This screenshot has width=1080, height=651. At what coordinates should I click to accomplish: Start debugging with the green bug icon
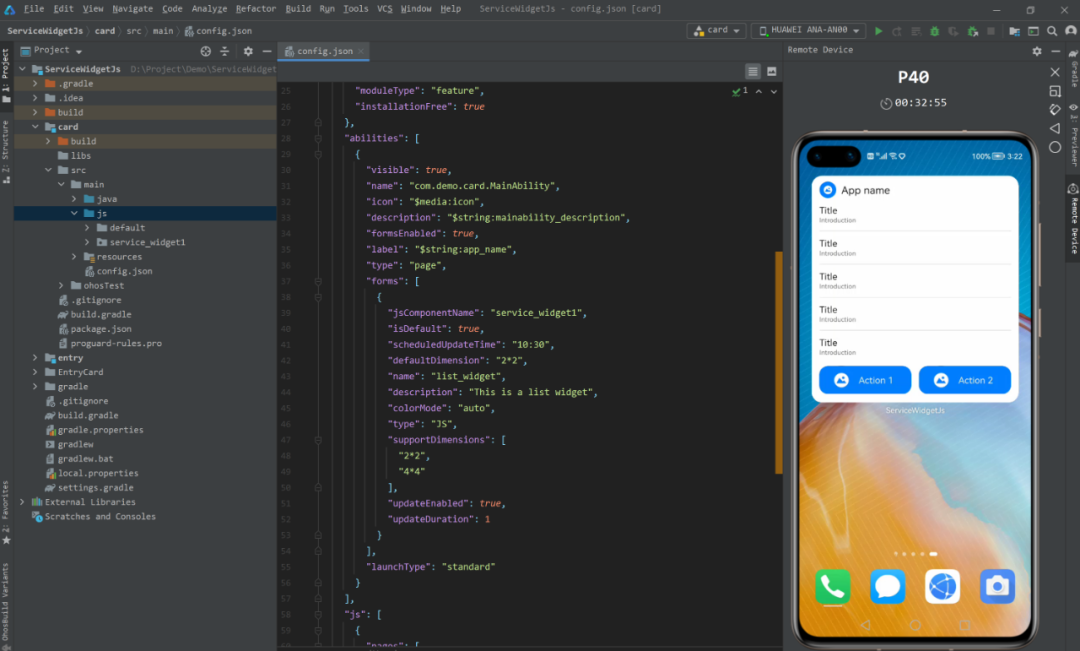(x=934, y=31)
